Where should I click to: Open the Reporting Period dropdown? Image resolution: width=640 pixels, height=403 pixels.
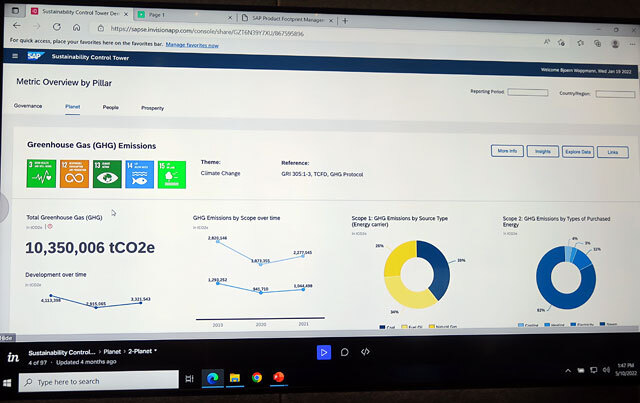[x=528, y=92]
